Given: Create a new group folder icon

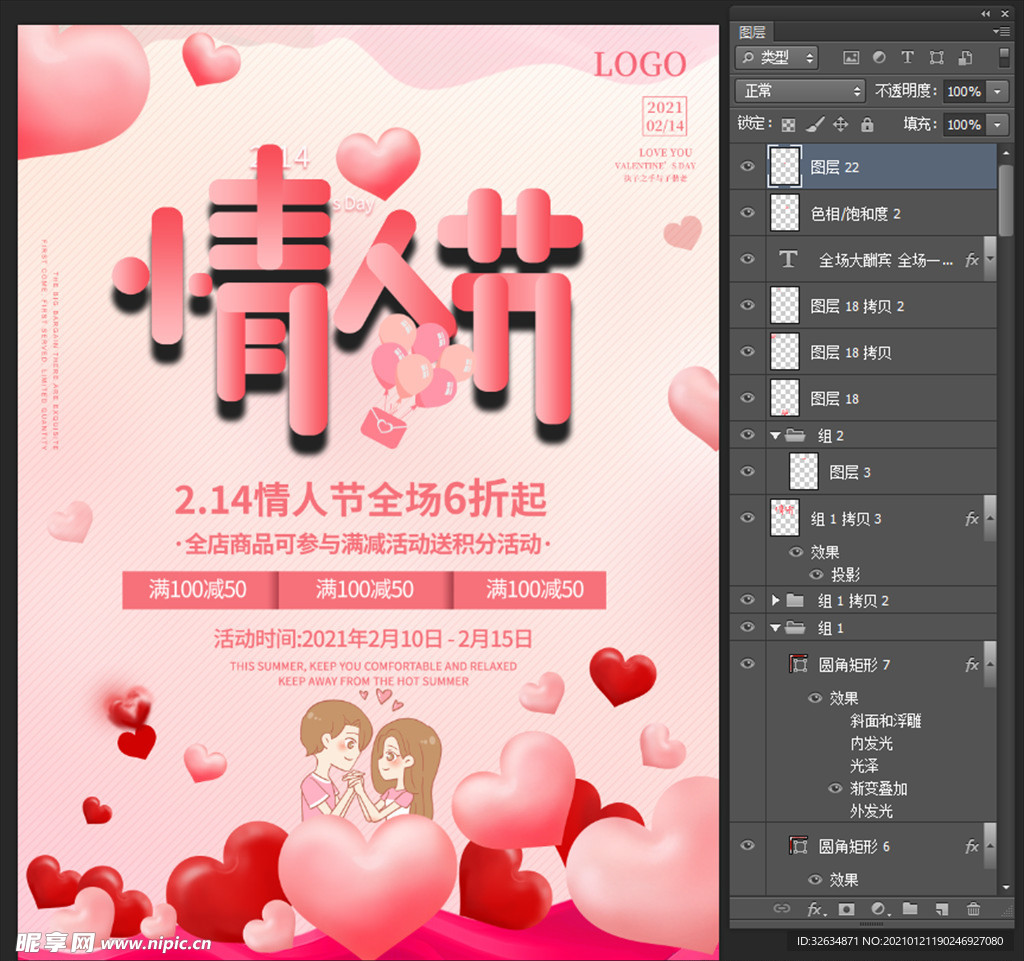Looking at the screenshot, I should [x=910, y=909].
